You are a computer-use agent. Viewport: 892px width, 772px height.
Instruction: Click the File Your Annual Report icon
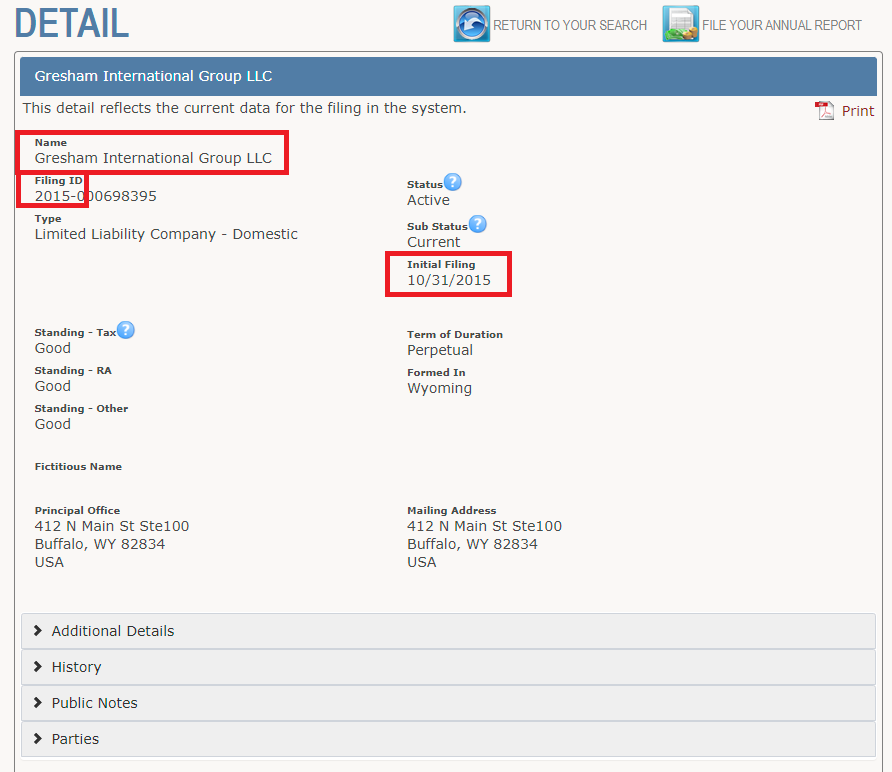pos(680,25)
